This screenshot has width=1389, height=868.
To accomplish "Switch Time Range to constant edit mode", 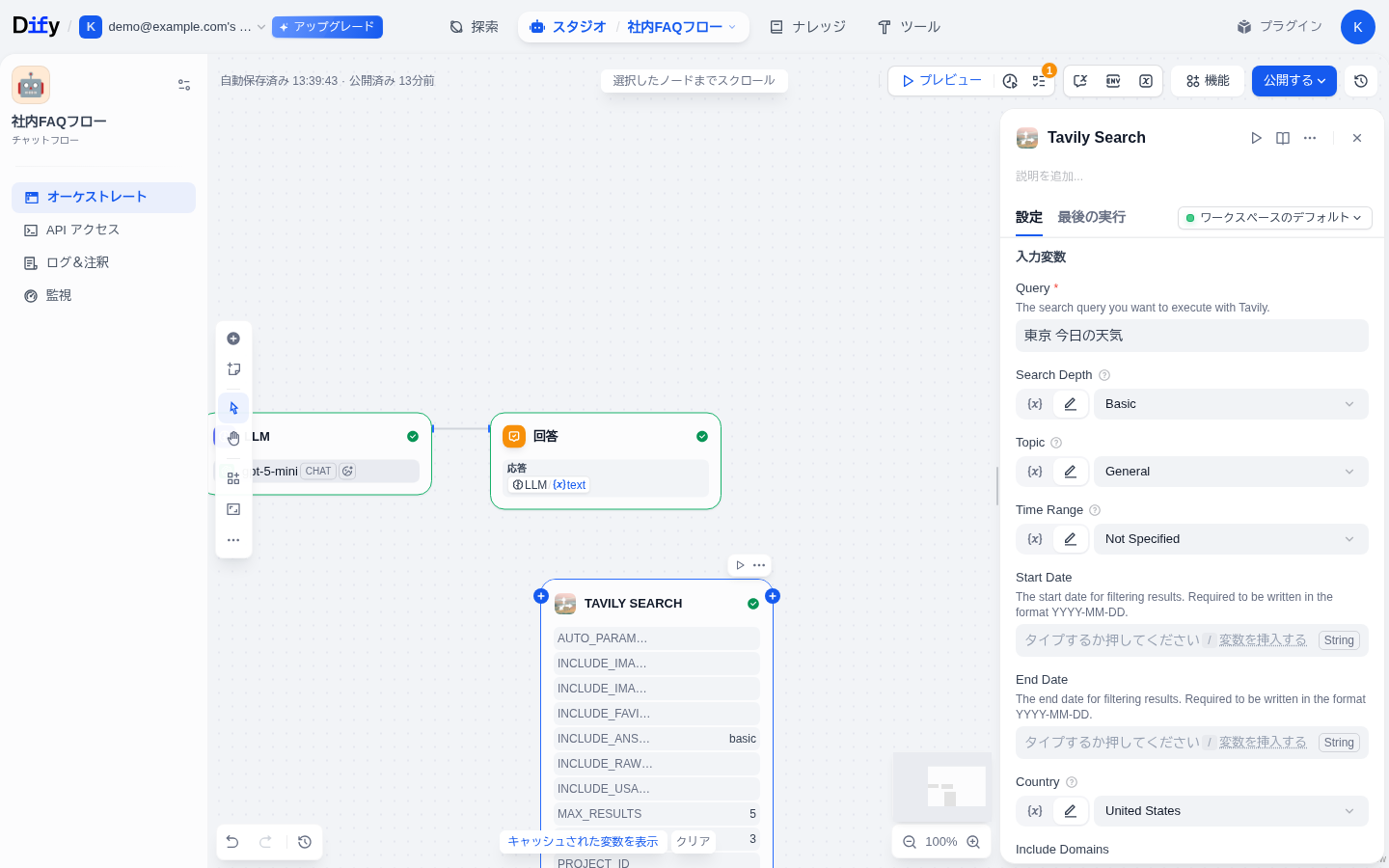I will 1071,539.
